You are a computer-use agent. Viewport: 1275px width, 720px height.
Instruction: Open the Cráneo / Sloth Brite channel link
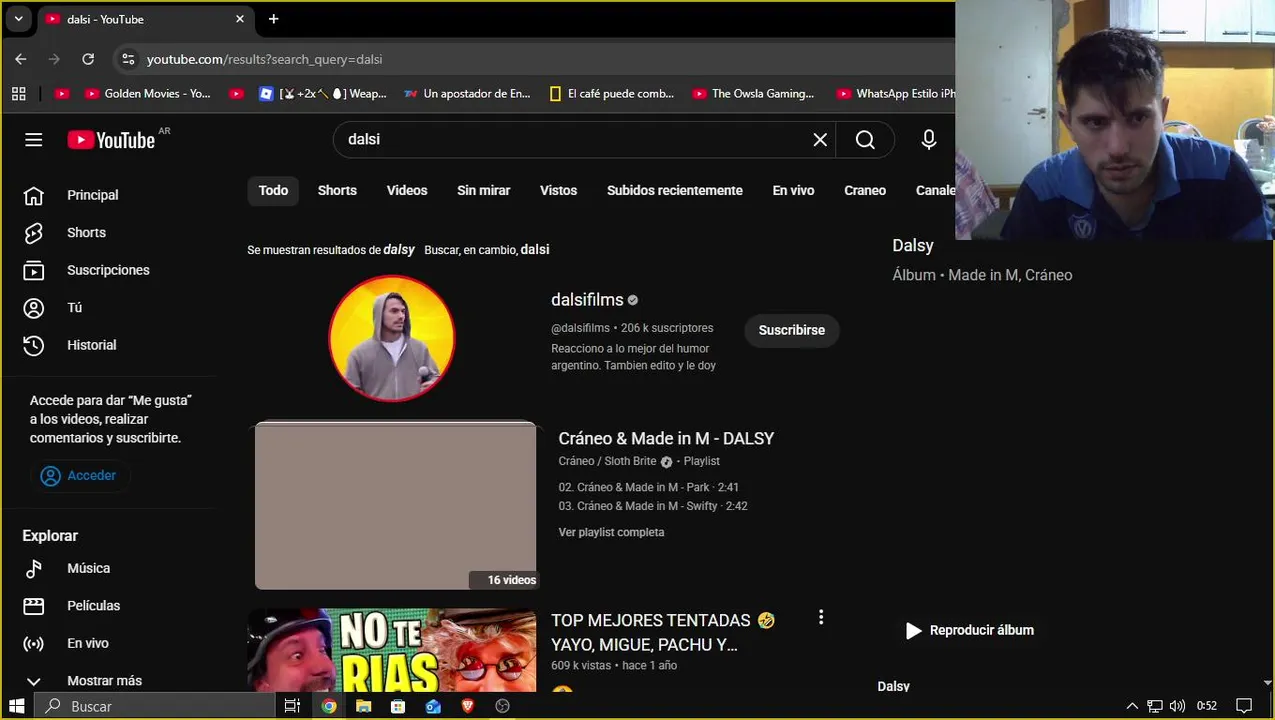click(x=608, y=461)
